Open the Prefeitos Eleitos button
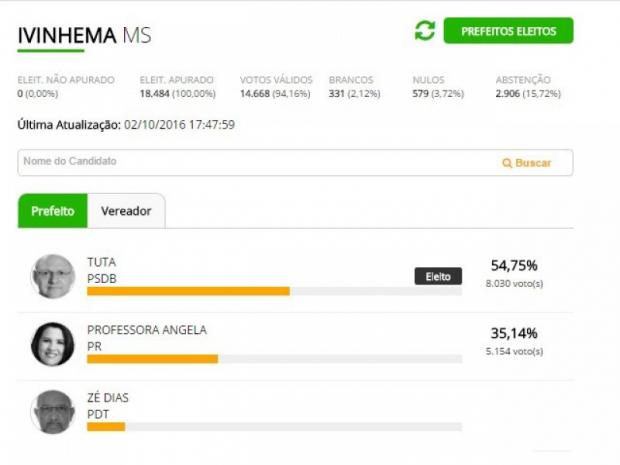Viewport: 620px width, 465px height. pyautogui.click(x=508, y=31)
